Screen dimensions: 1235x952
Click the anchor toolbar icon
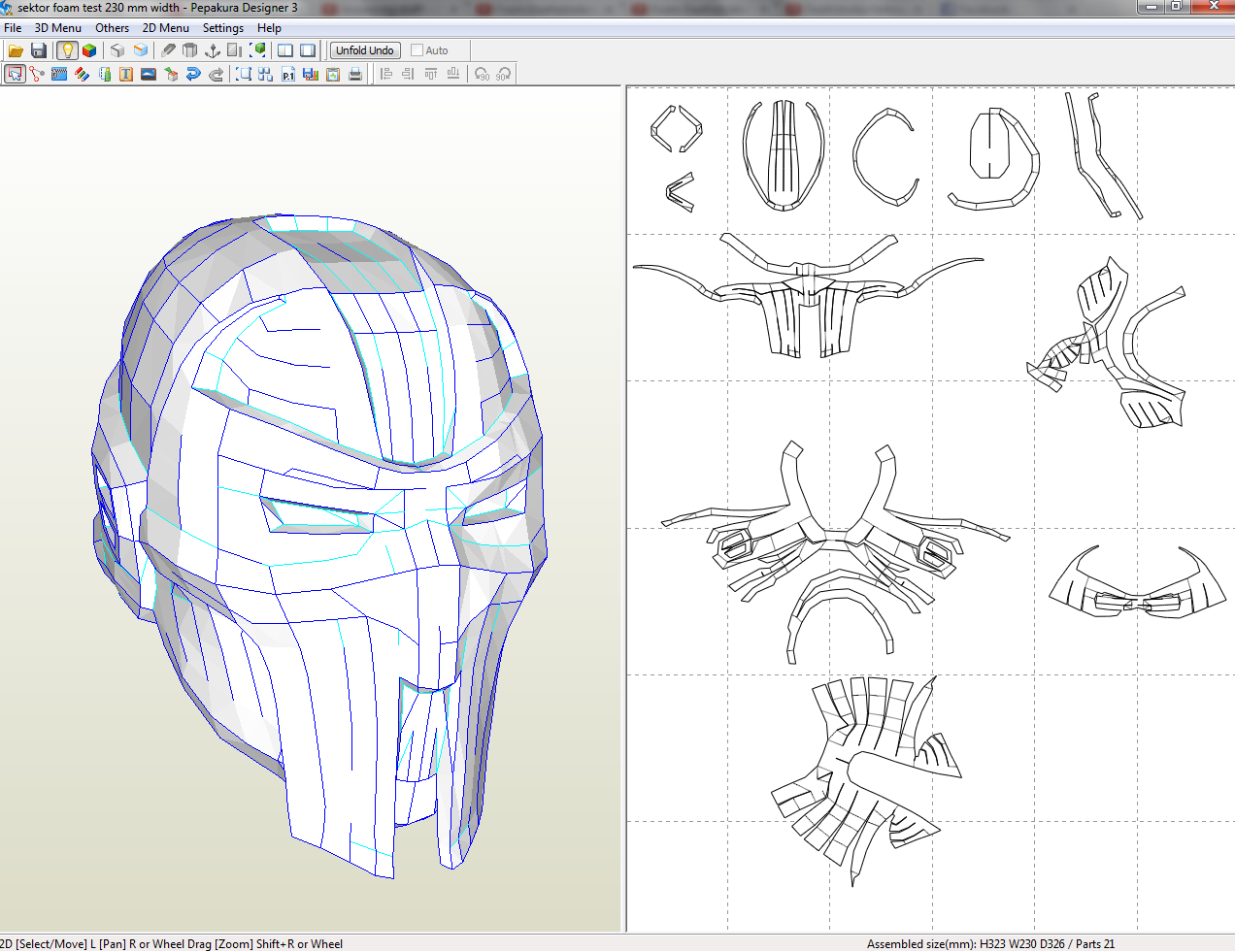[213, 50]
